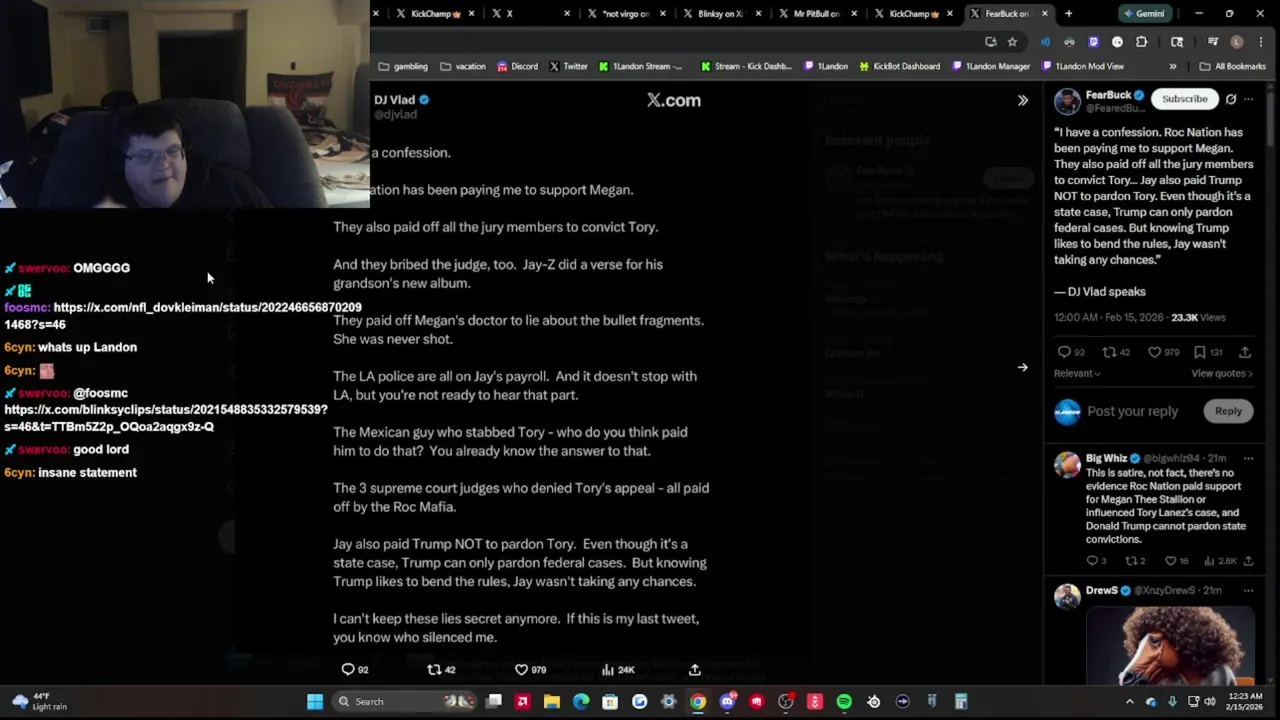Click the Big Whiz reply username

[1106, 458]
